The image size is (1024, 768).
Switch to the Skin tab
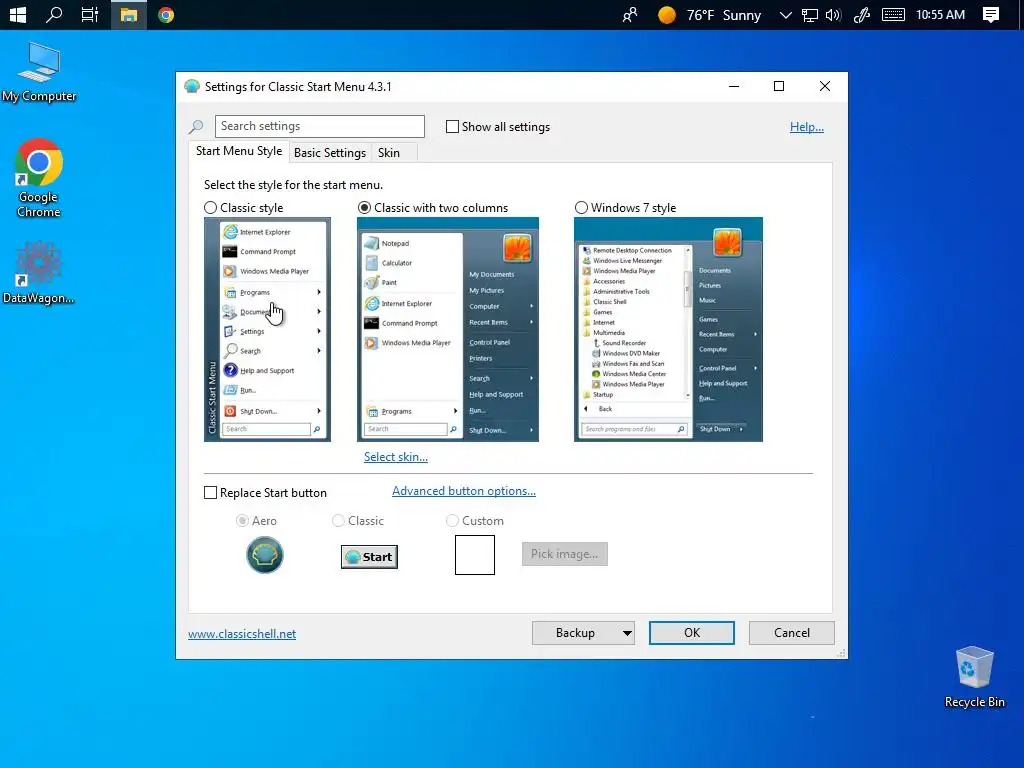click(389, 153)
